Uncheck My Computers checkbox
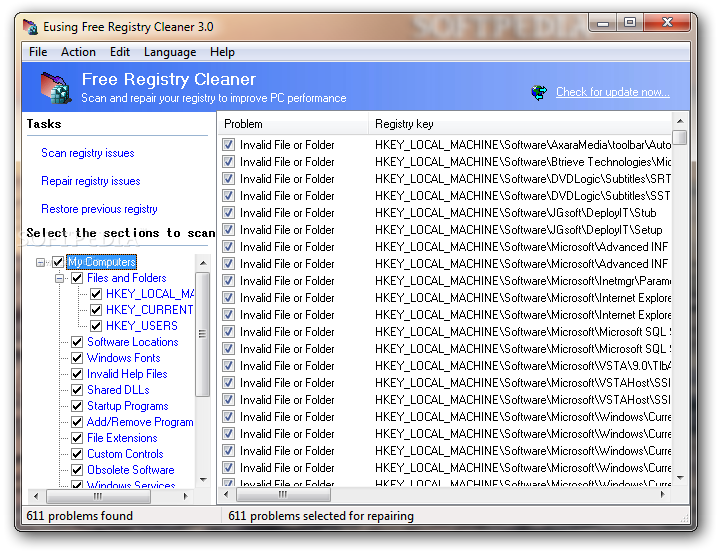 [x=58, y=262]
